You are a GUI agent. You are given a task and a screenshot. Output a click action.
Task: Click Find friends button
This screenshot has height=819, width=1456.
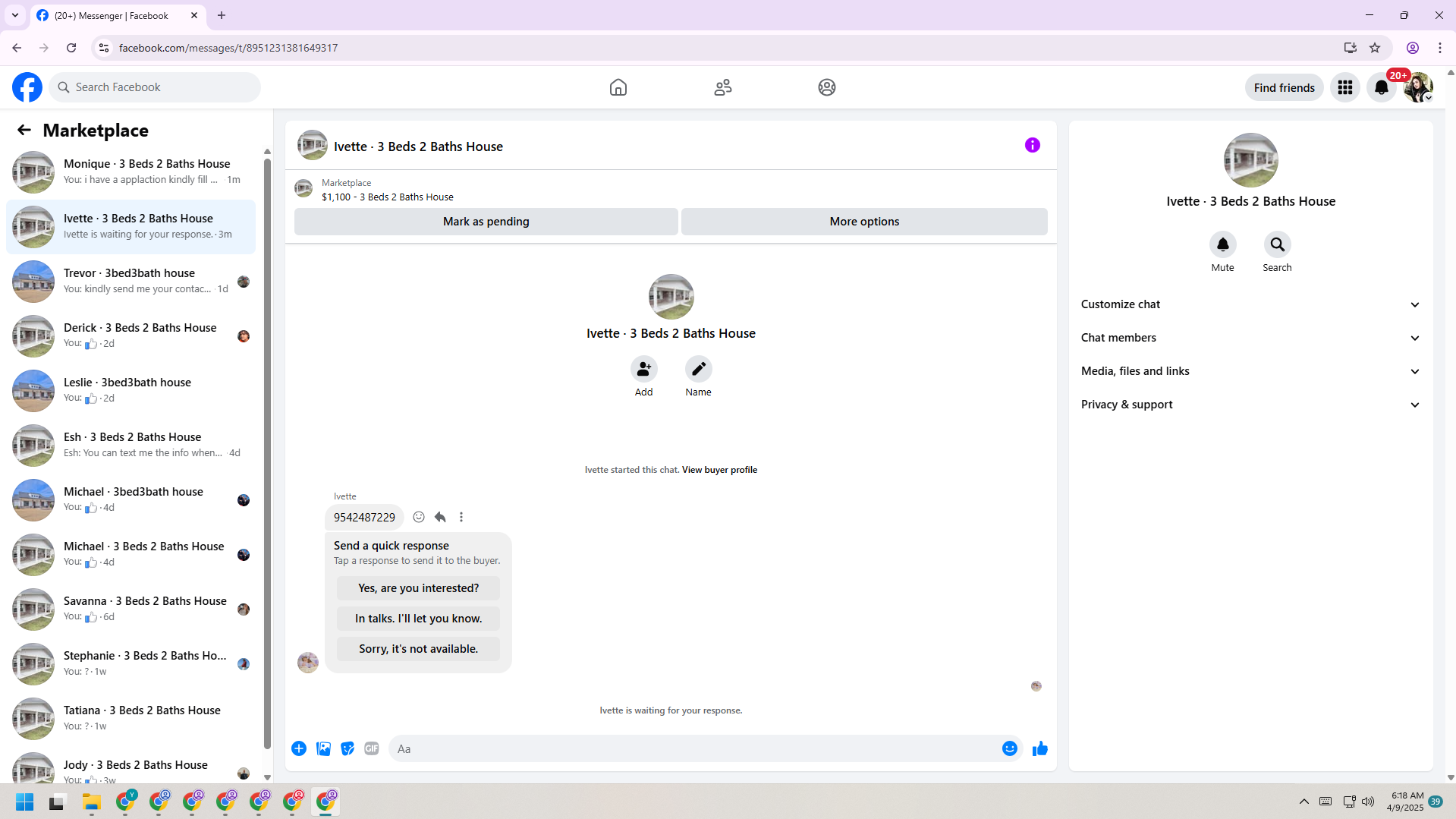point(1284,87)
